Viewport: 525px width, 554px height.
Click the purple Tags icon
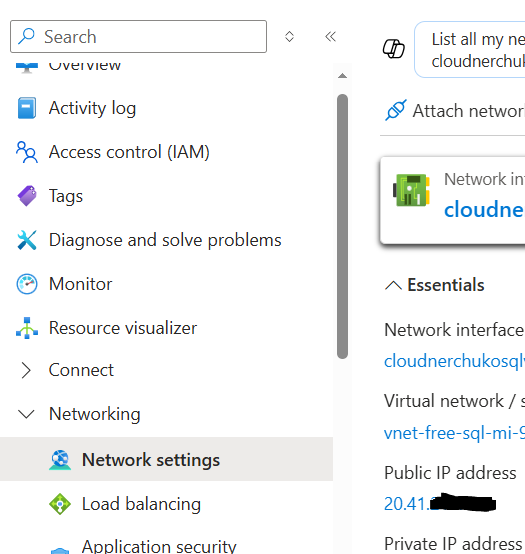[27, 196]
